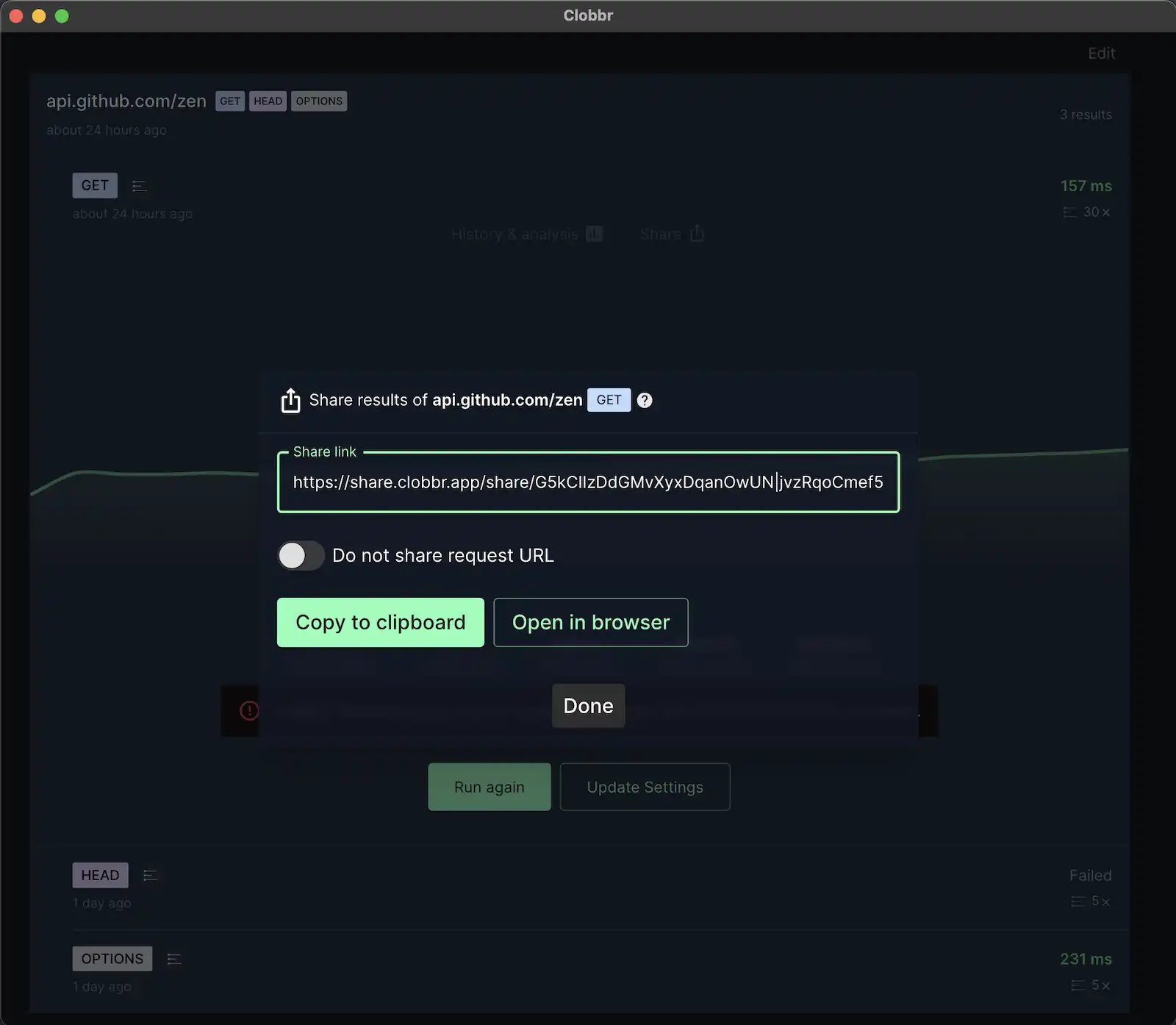The height and width of the screenshot is (1025, 1176).
Task: Open the HEAD result details list icon
Action: (150, 875)
